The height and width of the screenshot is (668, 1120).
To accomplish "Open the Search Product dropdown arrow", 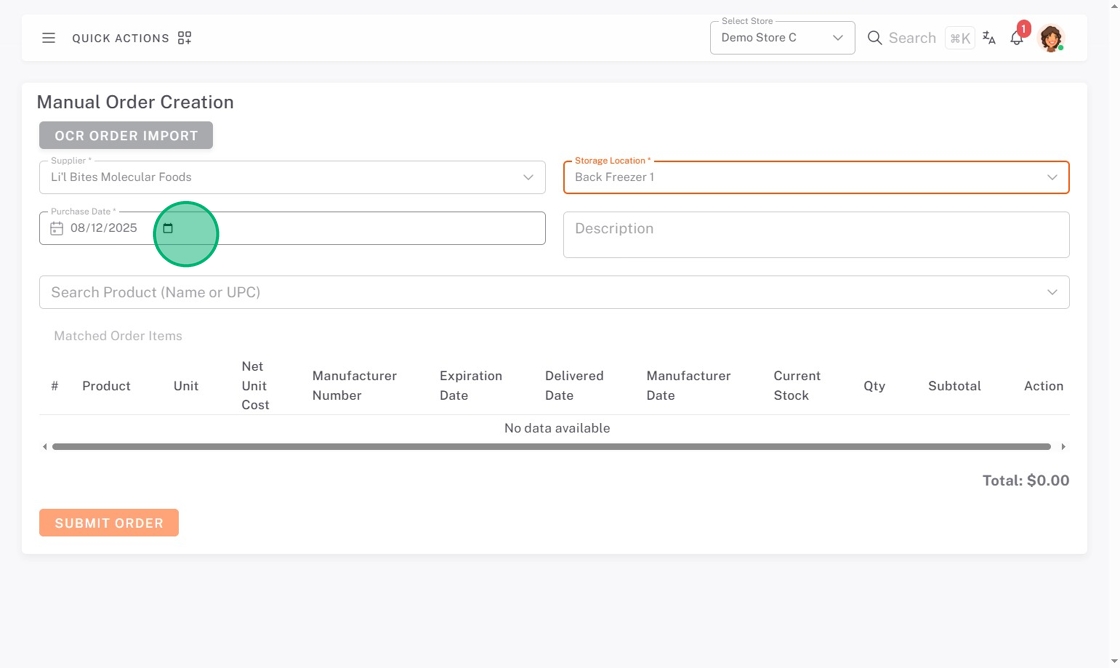I will [1052, 292].
